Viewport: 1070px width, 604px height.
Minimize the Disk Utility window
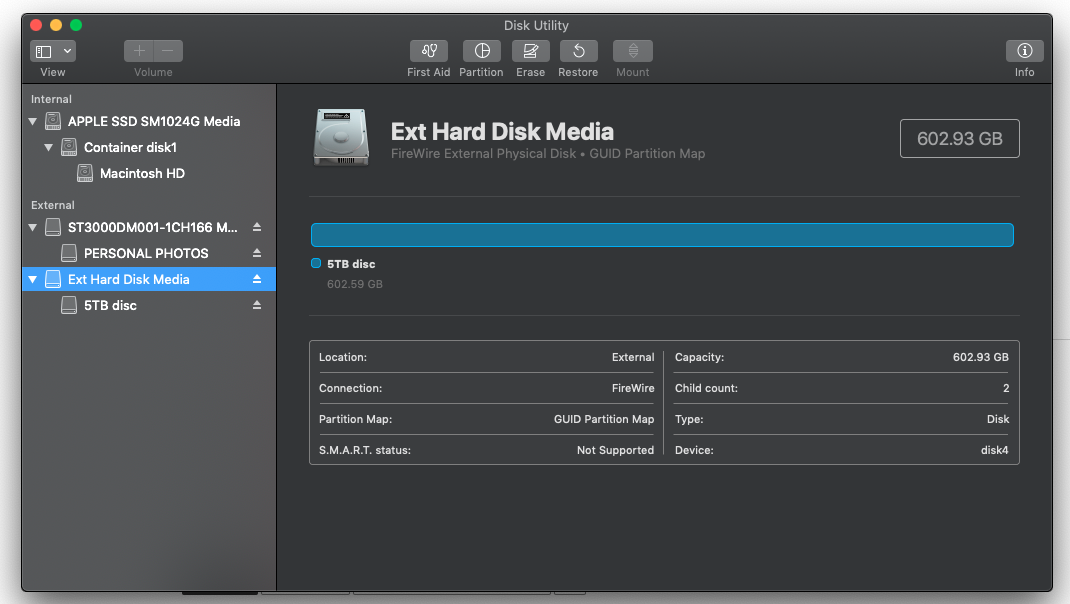(56, 25)
